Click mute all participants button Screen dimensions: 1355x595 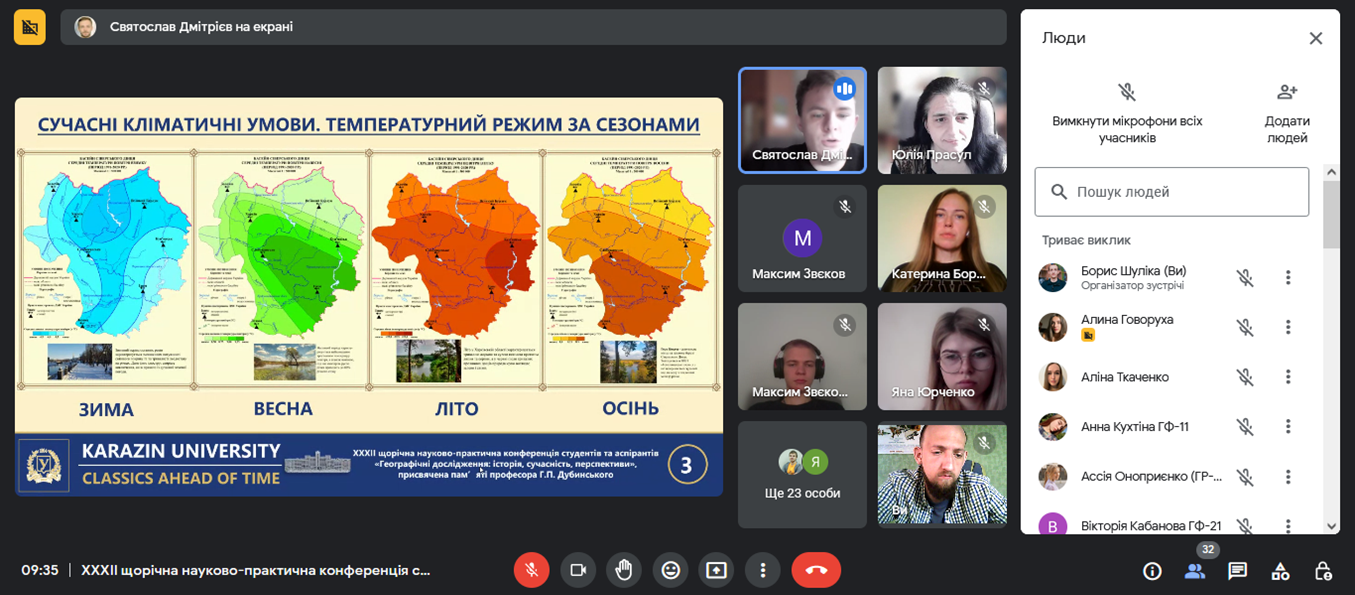click(1127, 112)
